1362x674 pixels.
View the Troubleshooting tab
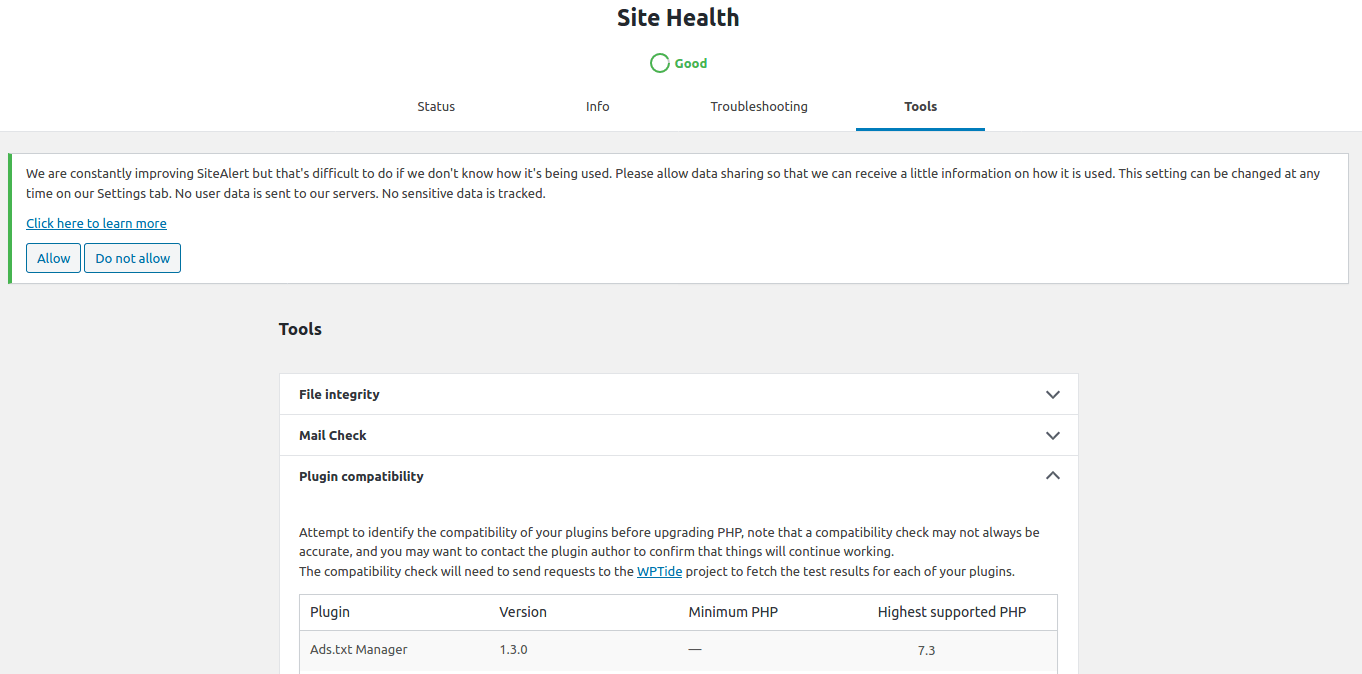[759, 106]
